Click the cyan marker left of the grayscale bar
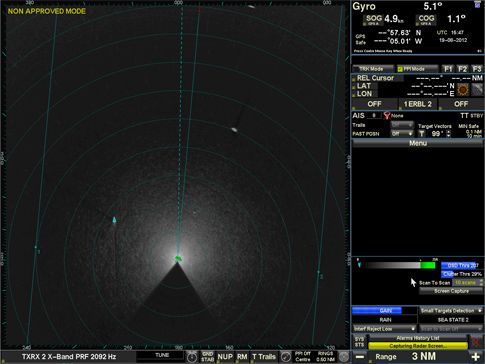Screen dimensions: 485x364 tap(359, 265)
